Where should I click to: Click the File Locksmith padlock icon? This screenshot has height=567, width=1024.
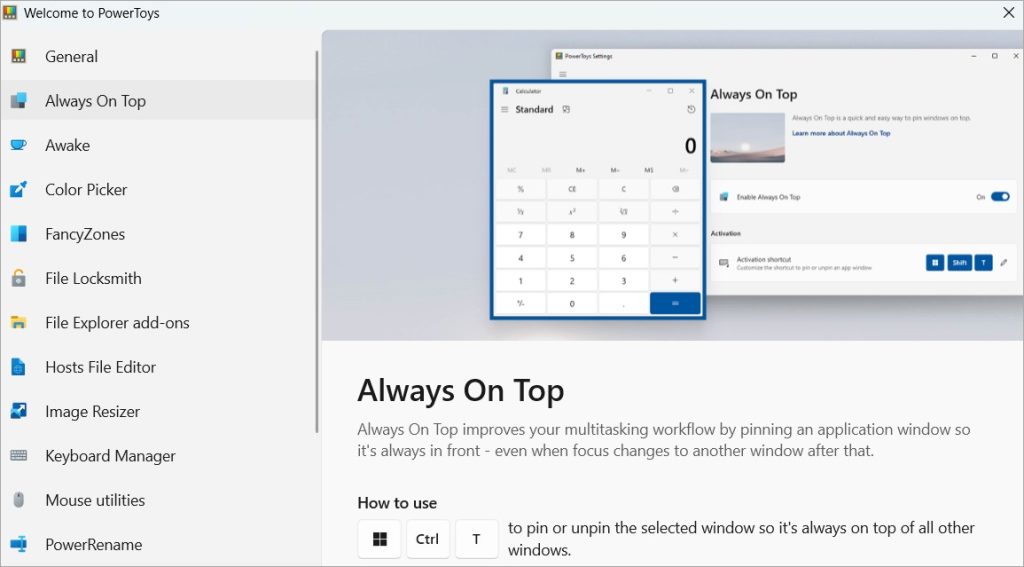tap(18, 278)
